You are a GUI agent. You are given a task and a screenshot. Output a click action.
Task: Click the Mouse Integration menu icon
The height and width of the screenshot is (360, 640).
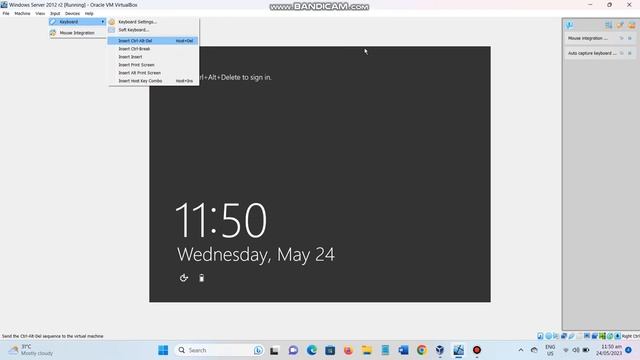point(53,33)
